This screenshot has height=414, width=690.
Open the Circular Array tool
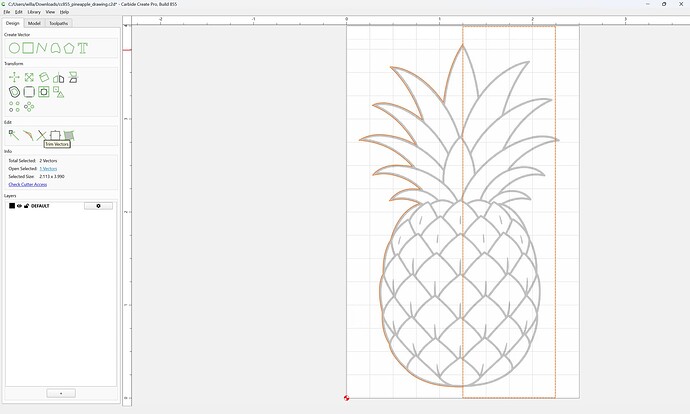coord(29,106)
